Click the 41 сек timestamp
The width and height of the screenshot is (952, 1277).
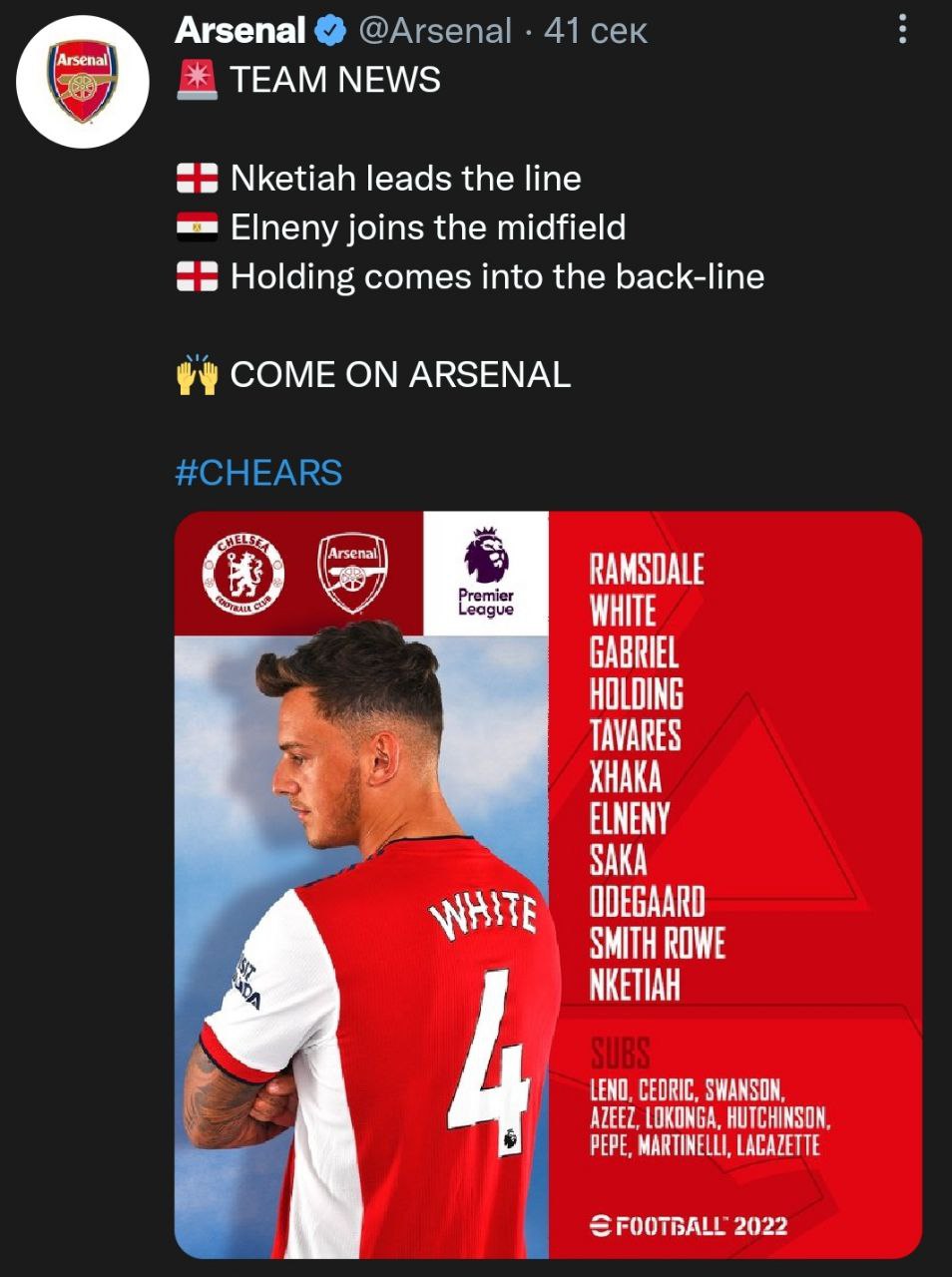596,31
